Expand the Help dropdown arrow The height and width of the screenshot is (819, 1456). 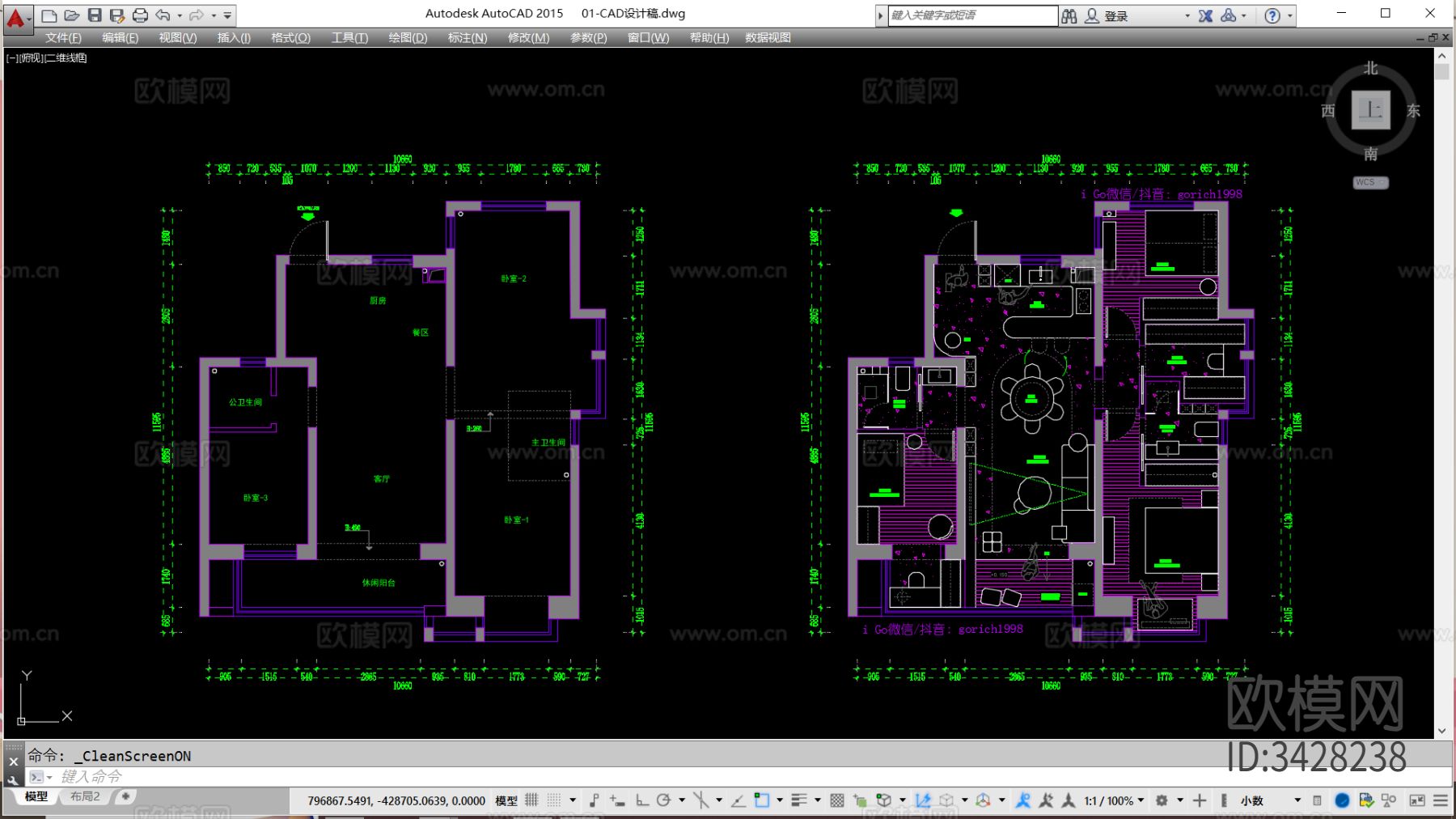(1289, 16)
